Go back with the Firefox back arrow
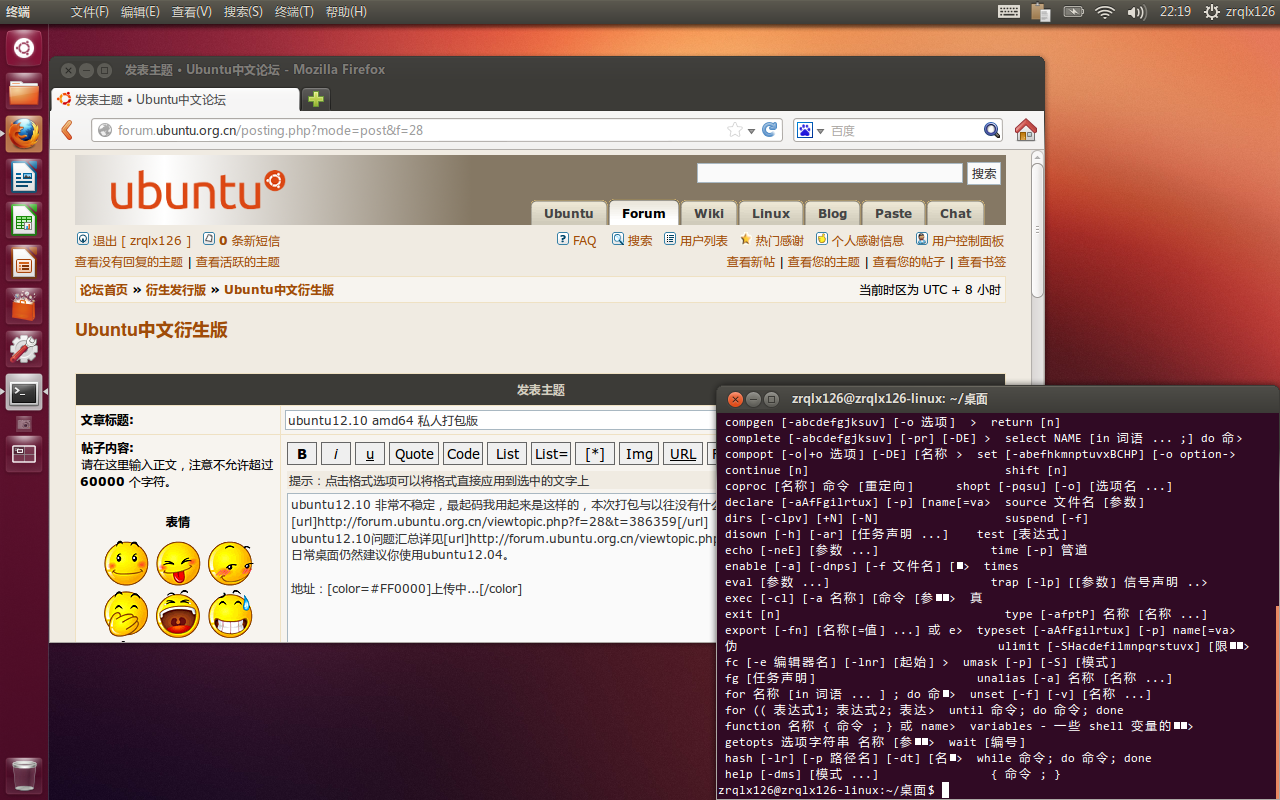This screenshot has height=800, width=1280. pos(68,130)
